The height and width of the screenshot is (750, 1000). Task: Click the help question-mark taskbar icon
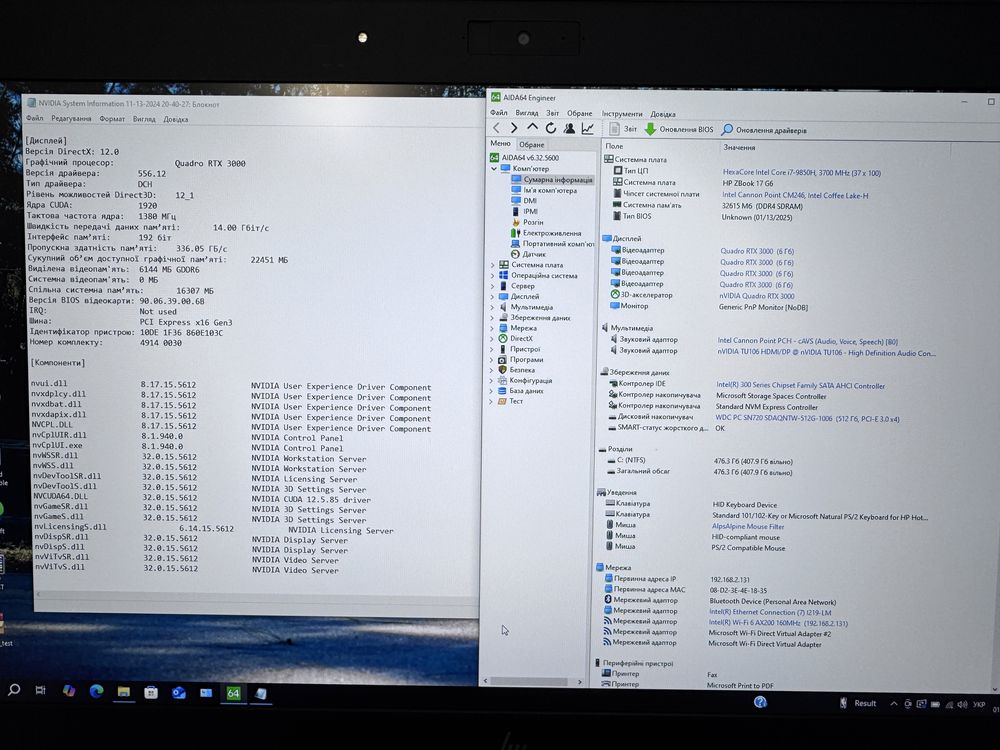760,702
